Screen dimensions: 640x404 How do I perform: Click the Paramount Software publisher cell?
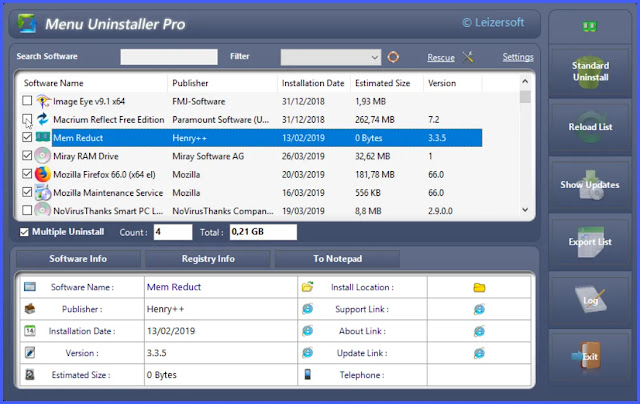point(221,120)
